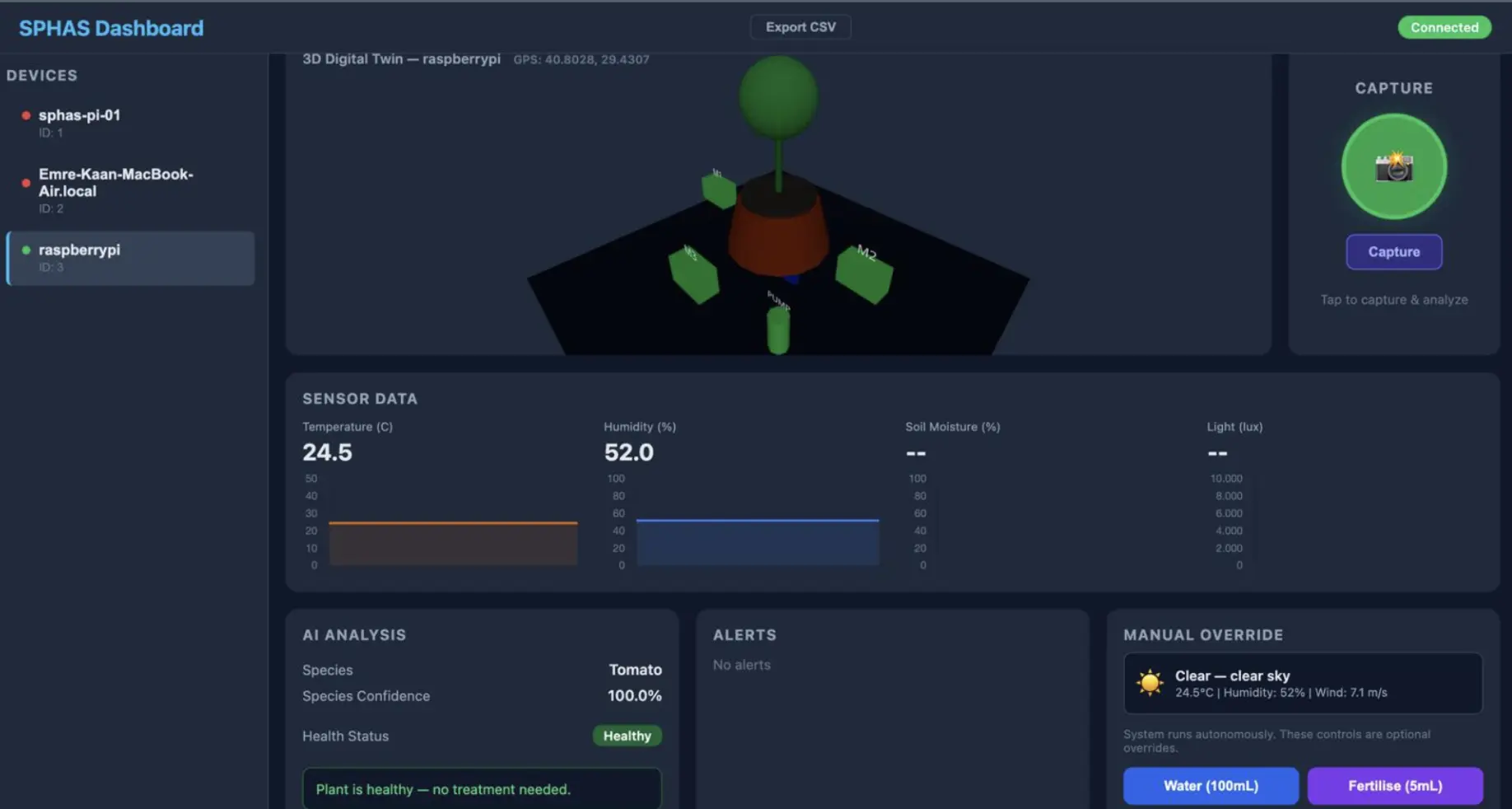The image size is (1512, 809).
Task: Click the CAPTURE heading
Action: pos(1393,88)
